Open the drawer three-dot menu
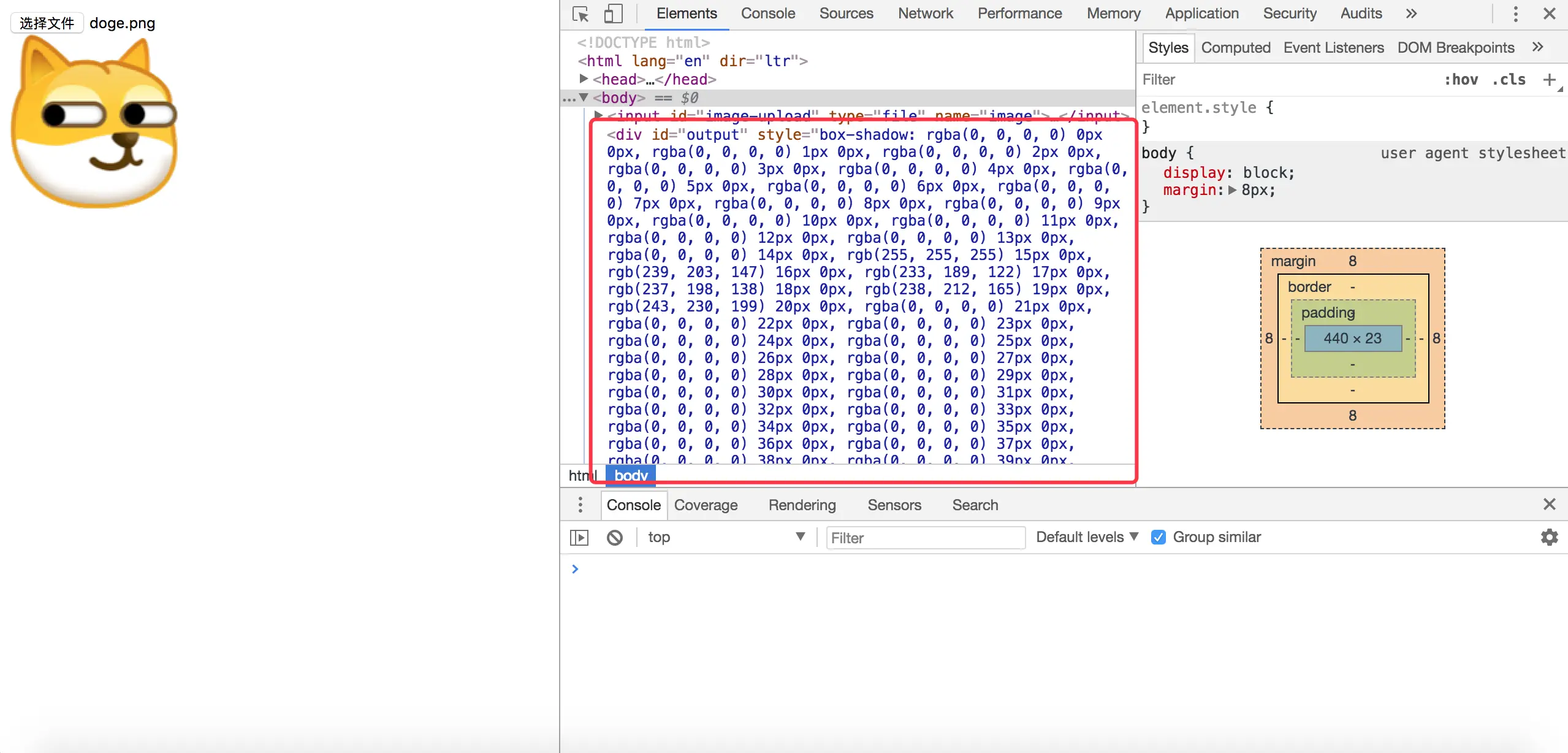The image size is (1568, 753). click(580, 505)
